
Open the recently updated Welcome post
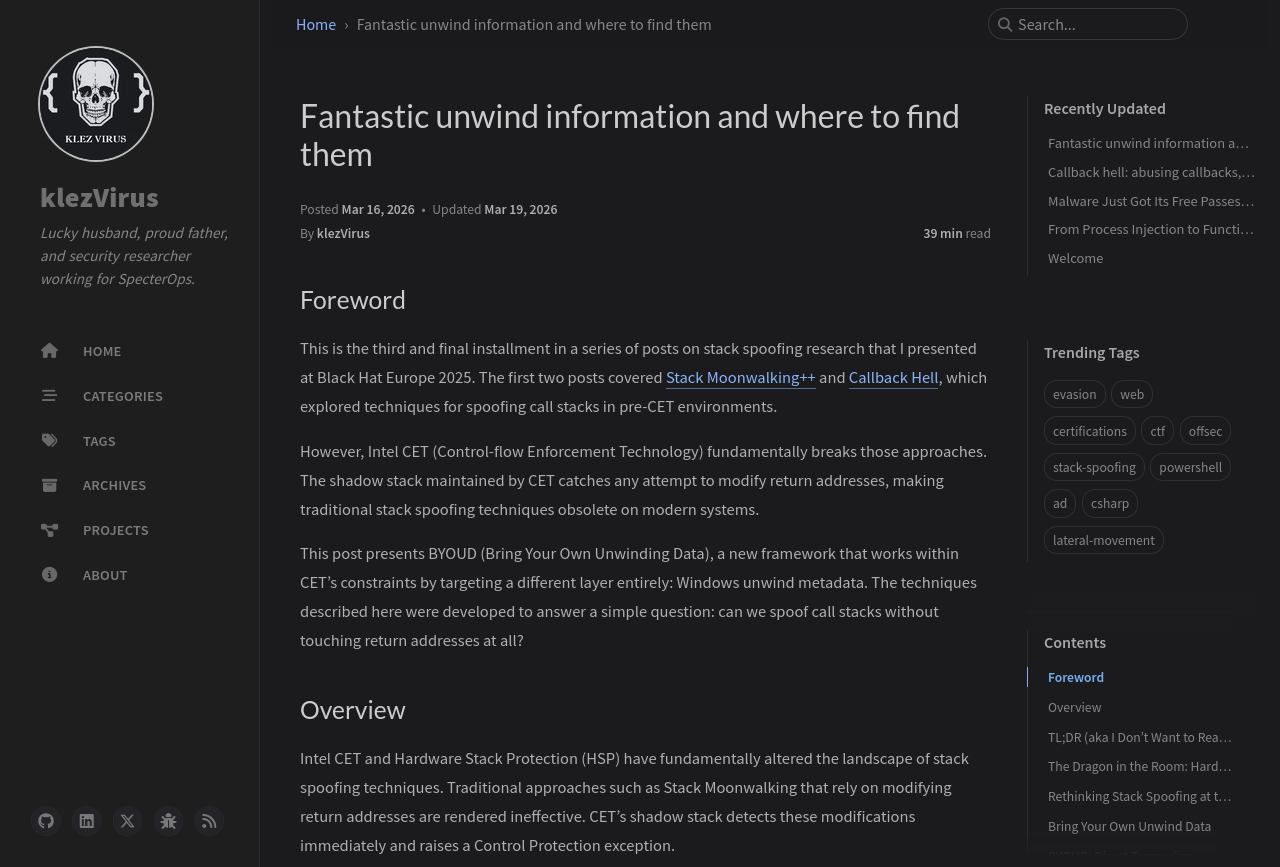click(1075, 258)
